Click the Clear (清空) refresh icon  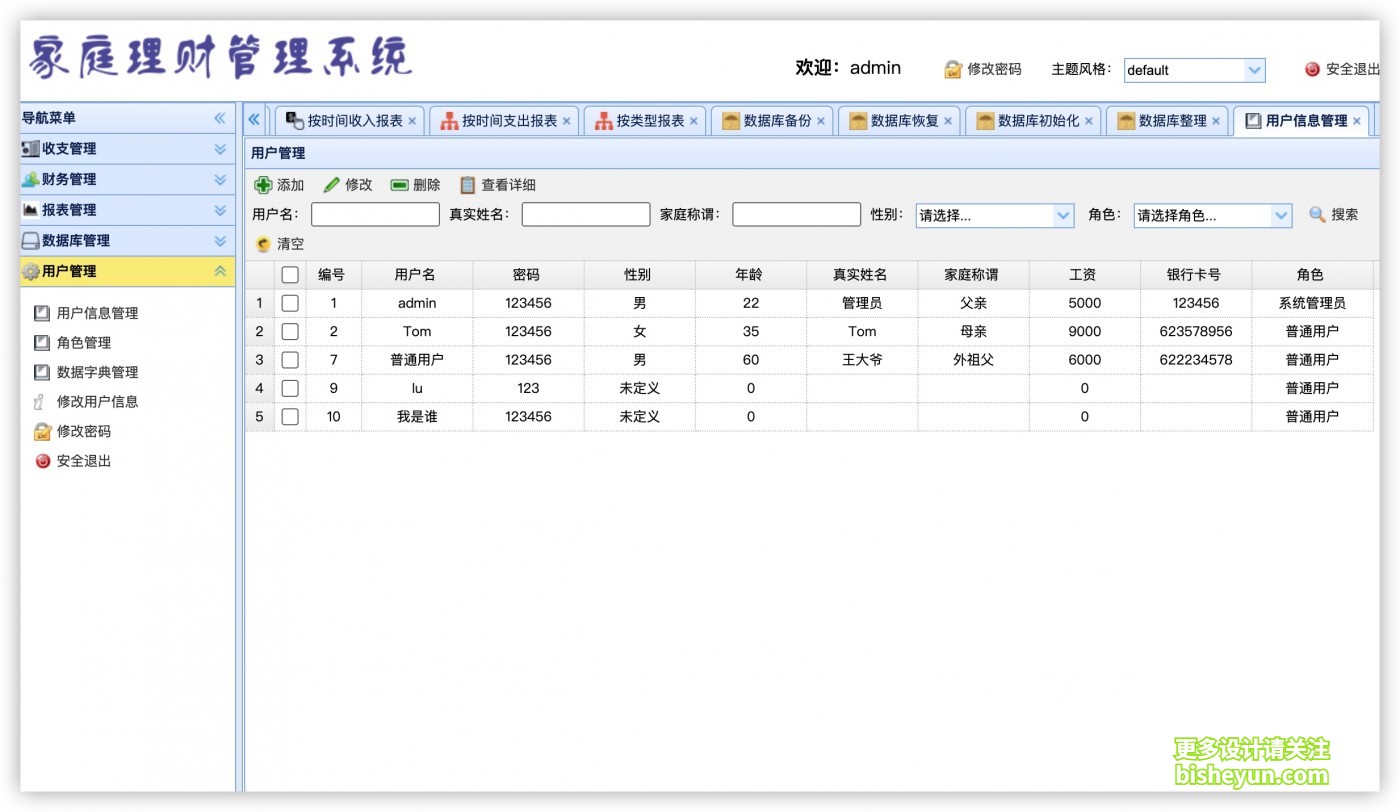click(263, 243)
